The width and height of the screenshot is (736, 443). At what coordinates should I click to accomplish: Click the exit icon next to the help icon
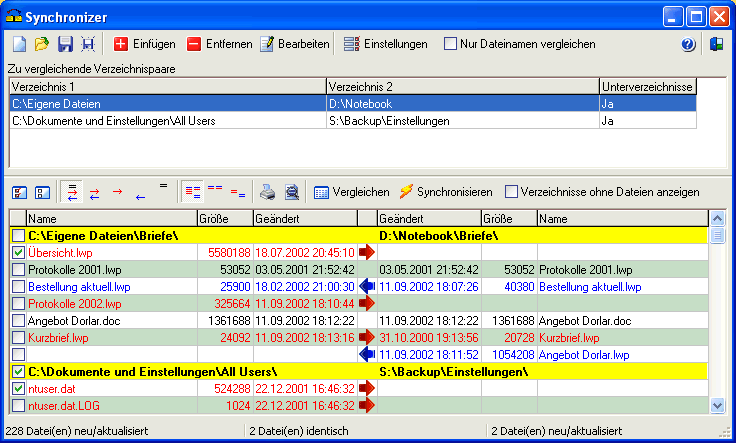[716, 45]
